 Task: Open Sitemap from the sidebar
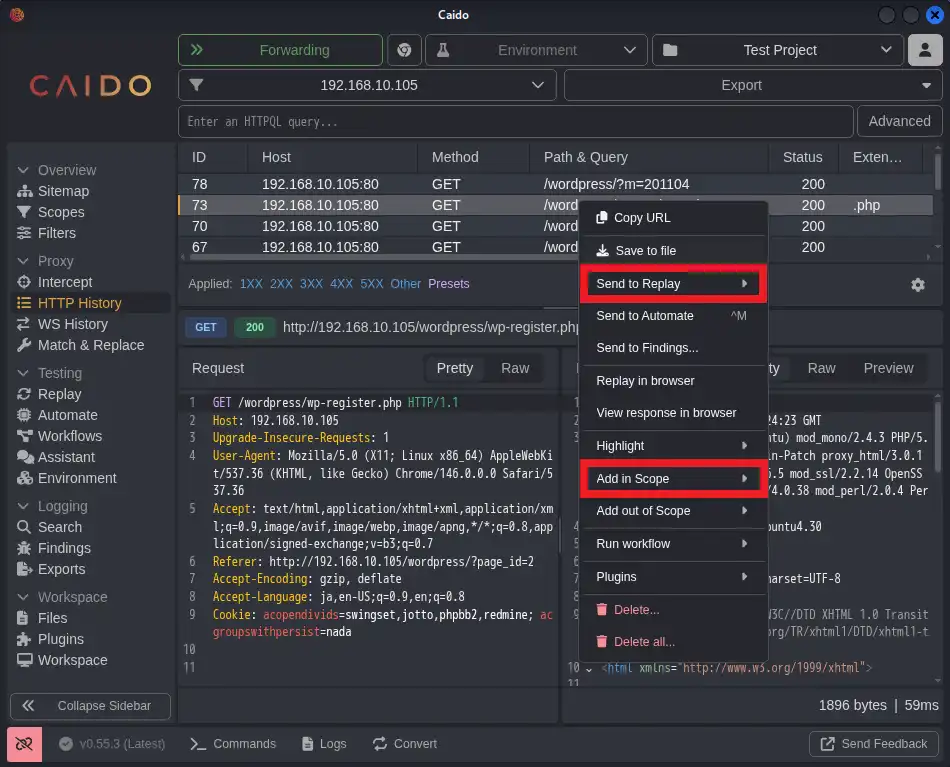pos(62,191)
